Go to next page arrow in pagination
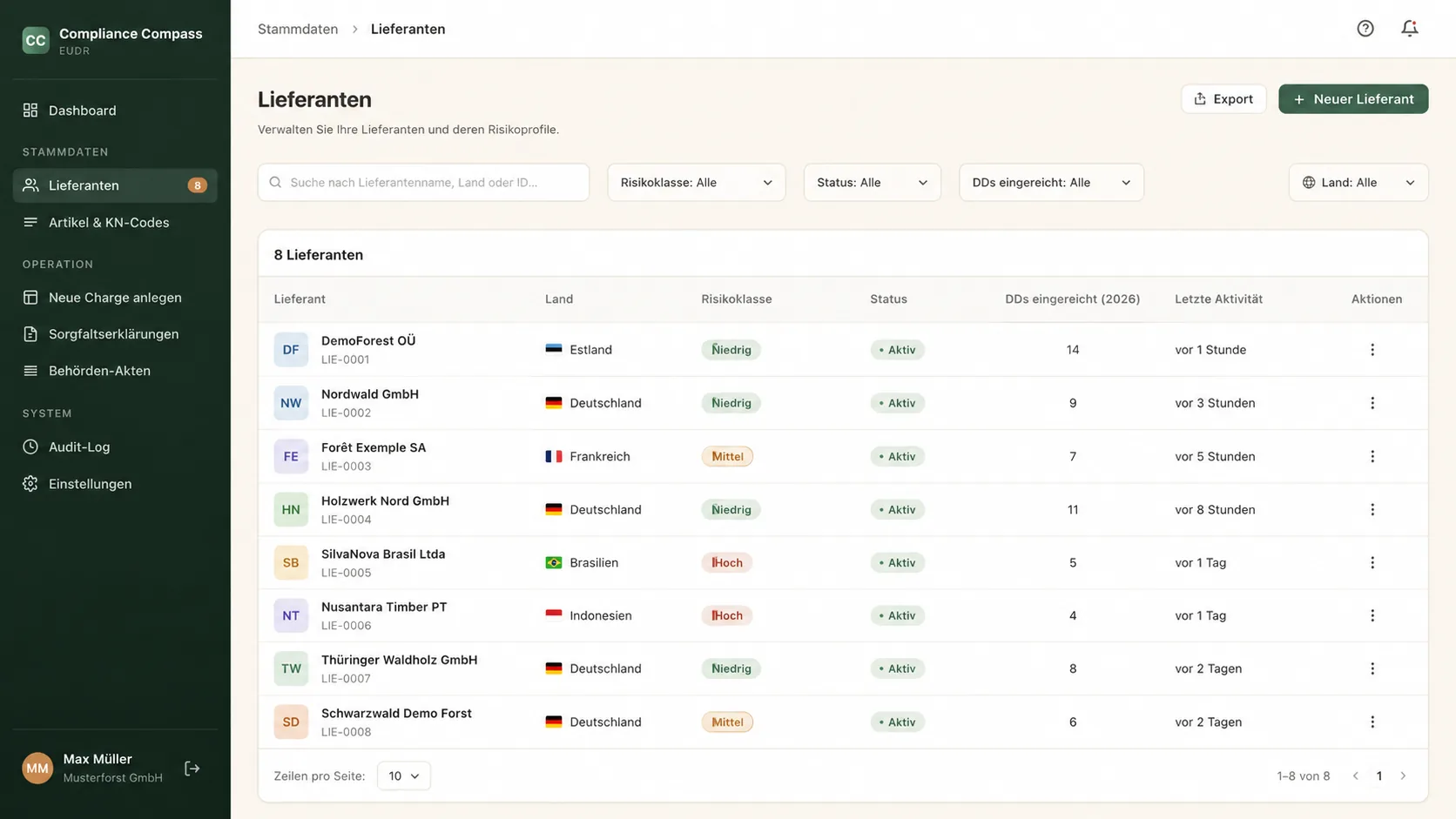The width and height of the screenshot is (1456, 819). tap(1403, 775)
